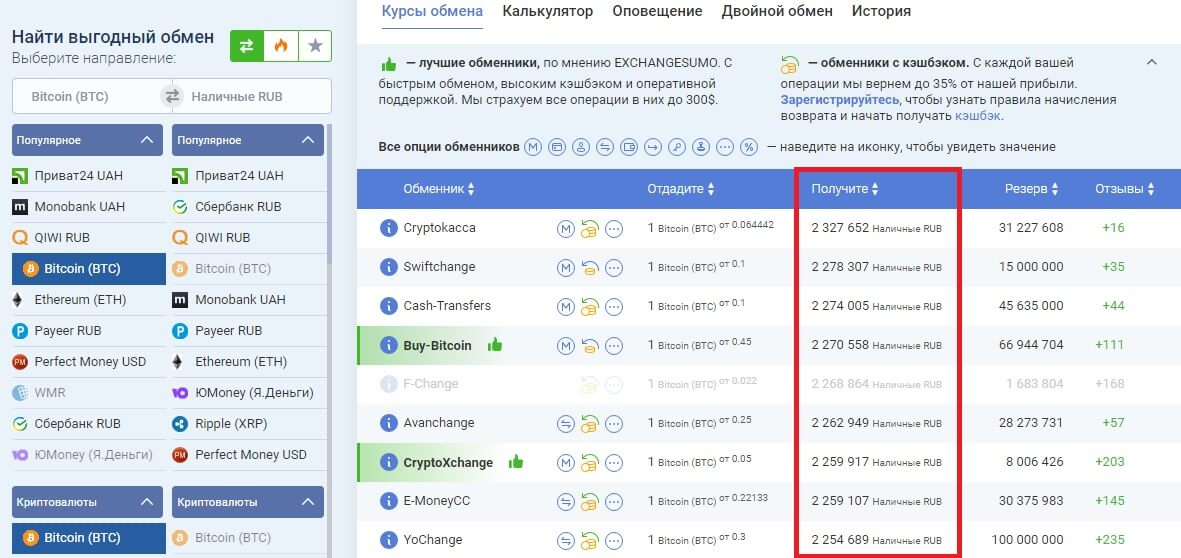Sort table by Получите column
This screenshot has width=1181, height=558.
(845, 189)
